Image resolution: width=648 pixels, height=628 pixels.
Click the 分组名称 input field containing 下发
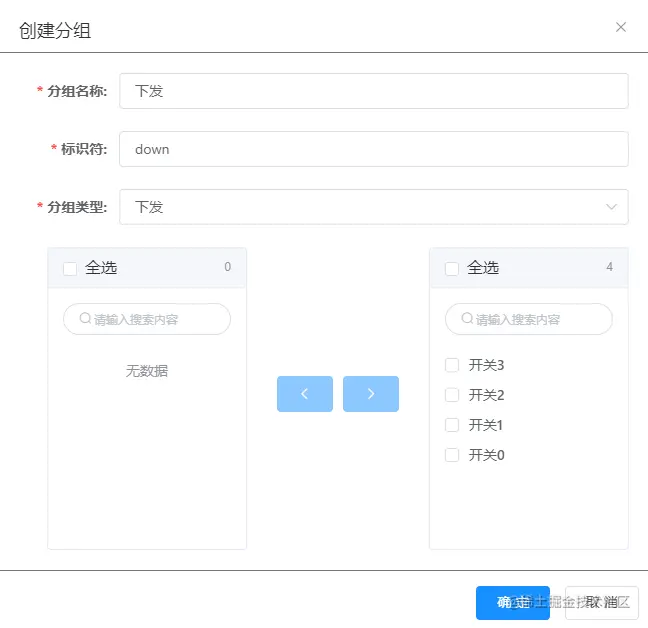pos(374,91)
